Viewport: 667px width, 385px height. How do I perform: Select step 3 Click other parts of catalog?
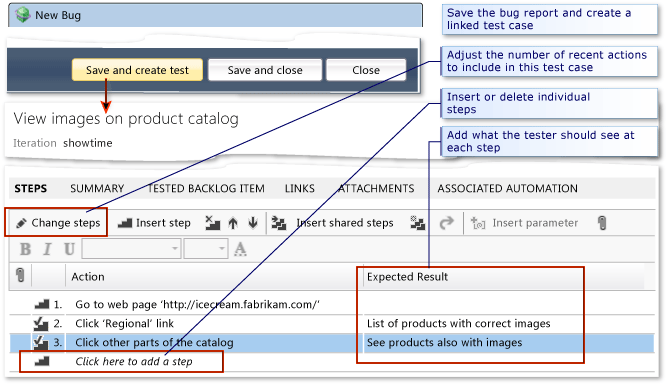154,342
